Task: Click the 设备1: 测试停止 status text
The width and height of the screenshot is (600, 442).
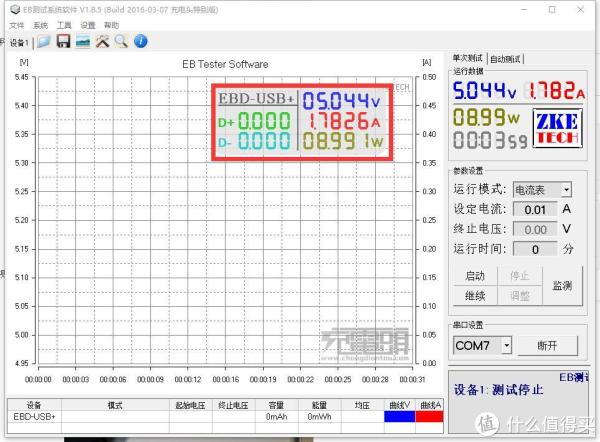Action: 498,390
